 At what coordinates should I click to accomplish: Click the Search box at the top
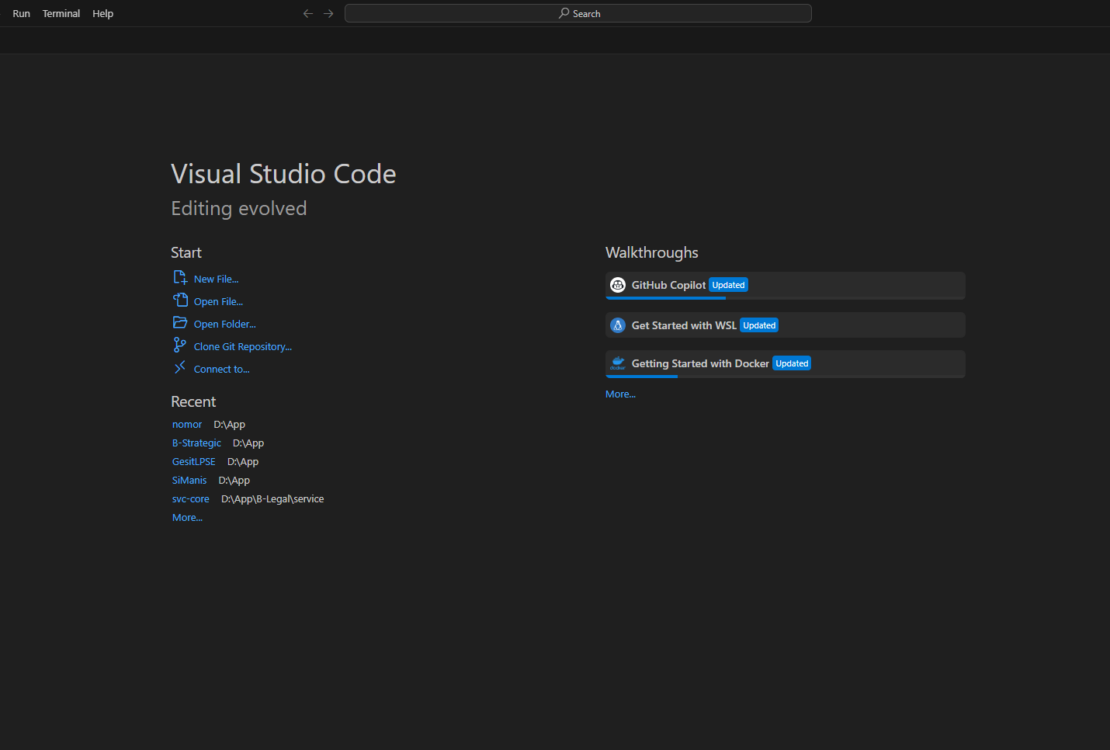pyautogui.click(x=578, y=13)
